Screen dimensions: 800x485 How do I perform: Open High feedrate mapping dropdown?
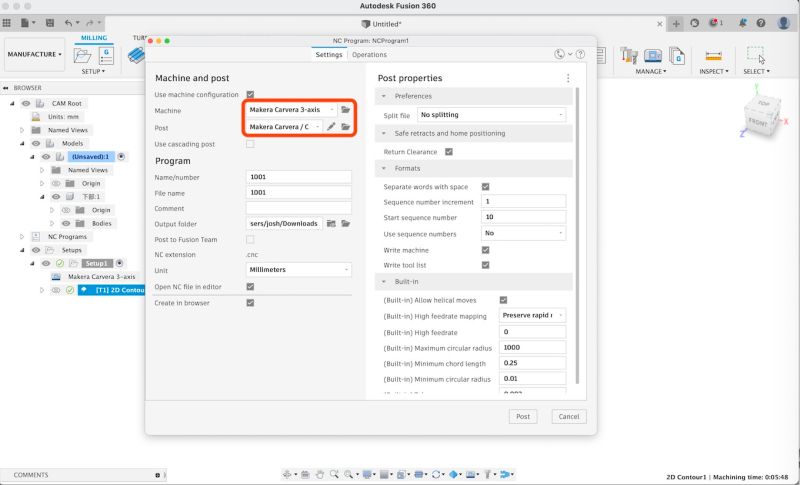coord(532,316)
